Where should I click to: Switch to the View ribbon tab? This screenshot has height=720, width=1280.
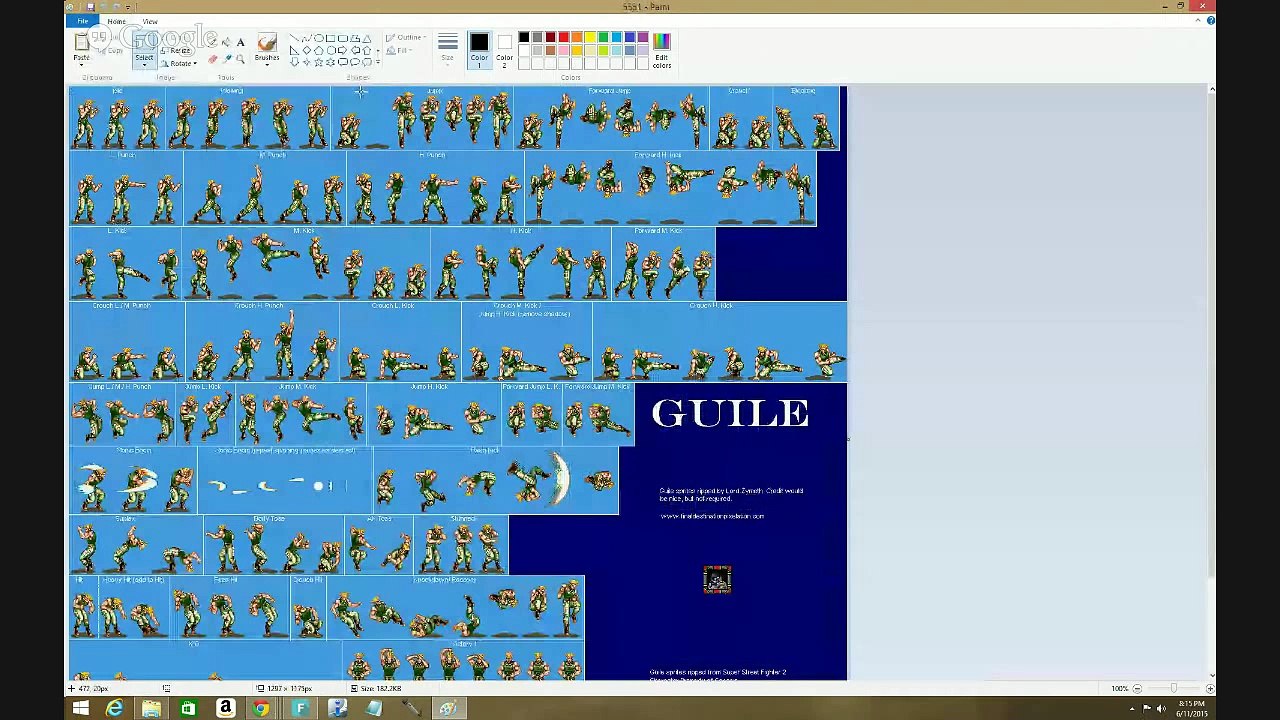coord(150,21)
